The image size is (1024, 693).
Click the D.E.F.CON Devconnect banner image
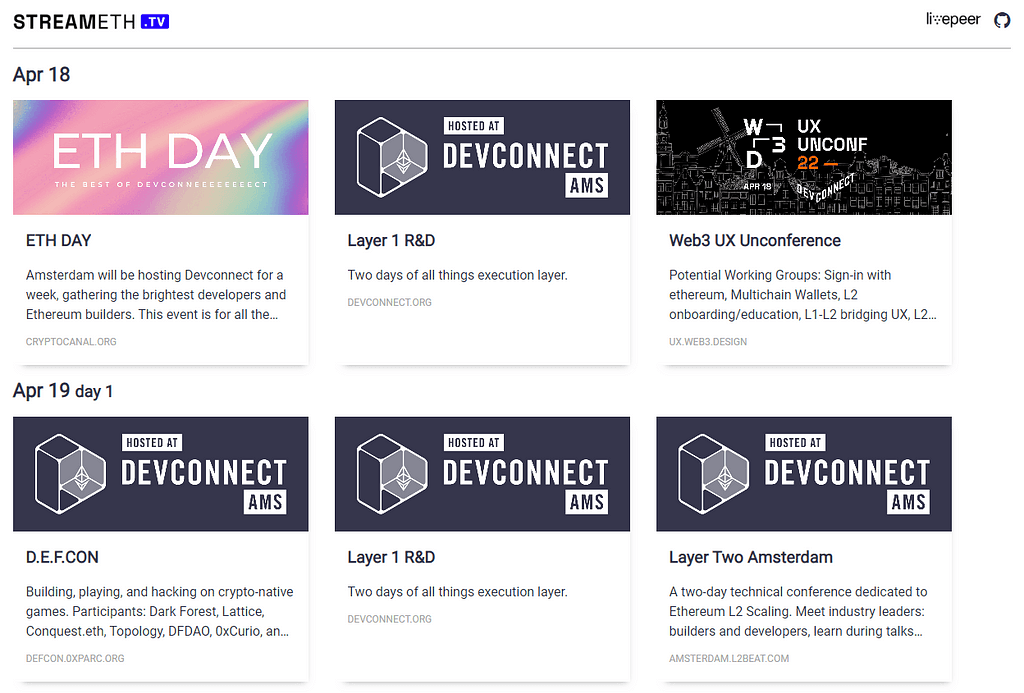click(x=160, y=474)
